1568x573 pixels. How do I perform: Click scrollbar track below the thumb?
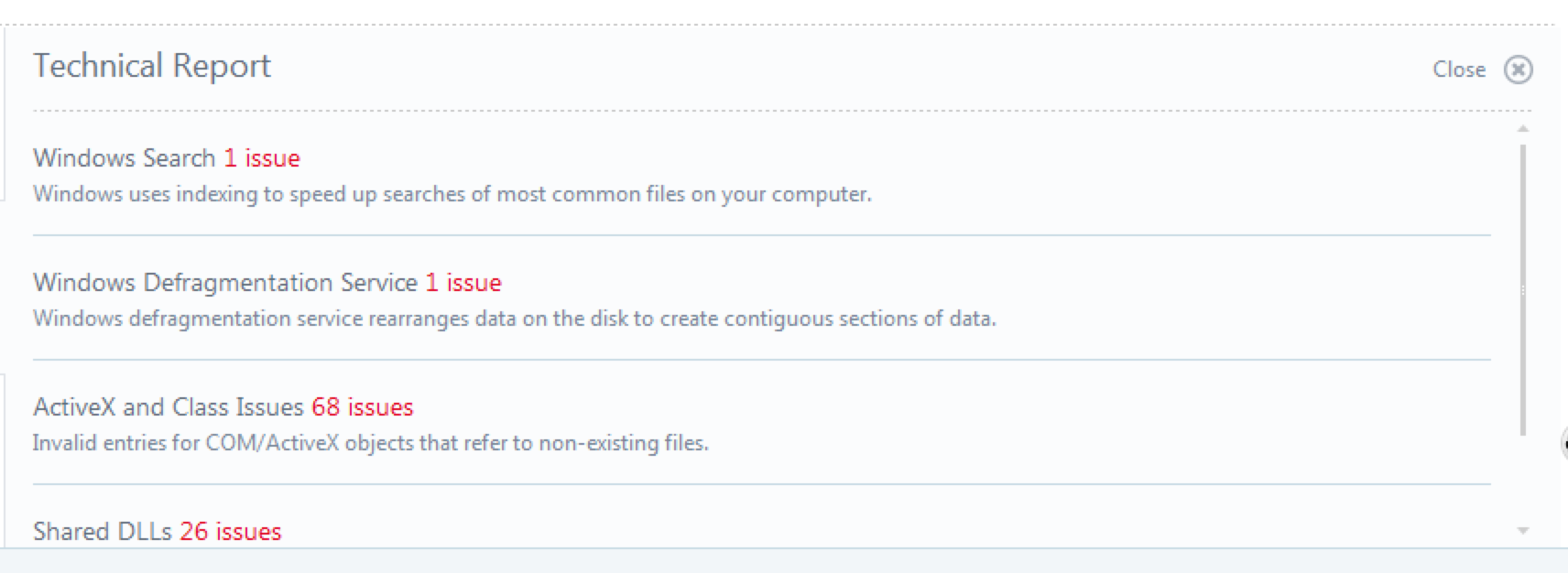coord(1523,481)
